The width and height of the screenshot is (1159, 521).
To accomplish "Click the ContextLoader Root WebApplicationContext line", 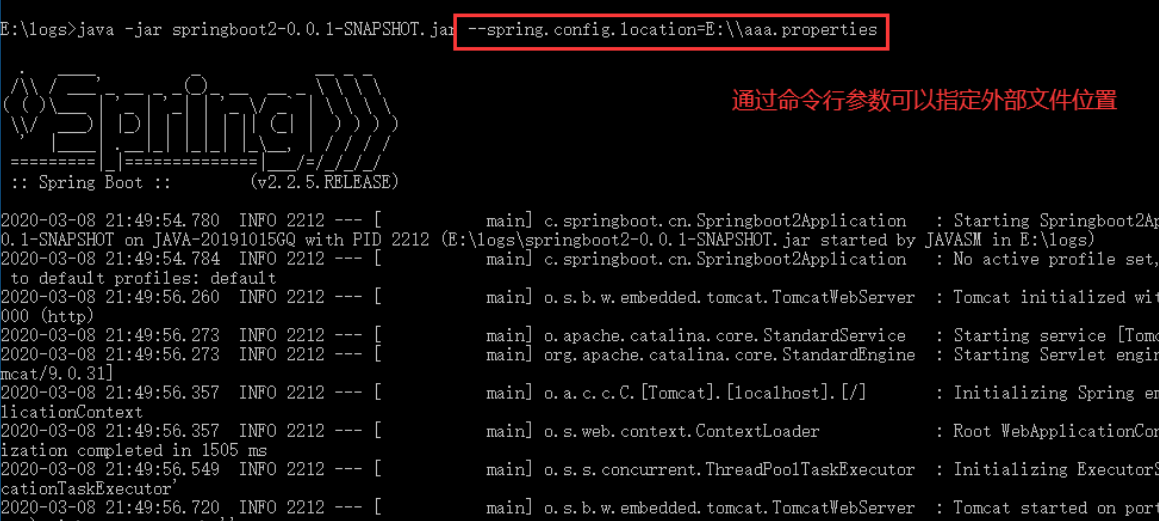I will tap(580, 431).
